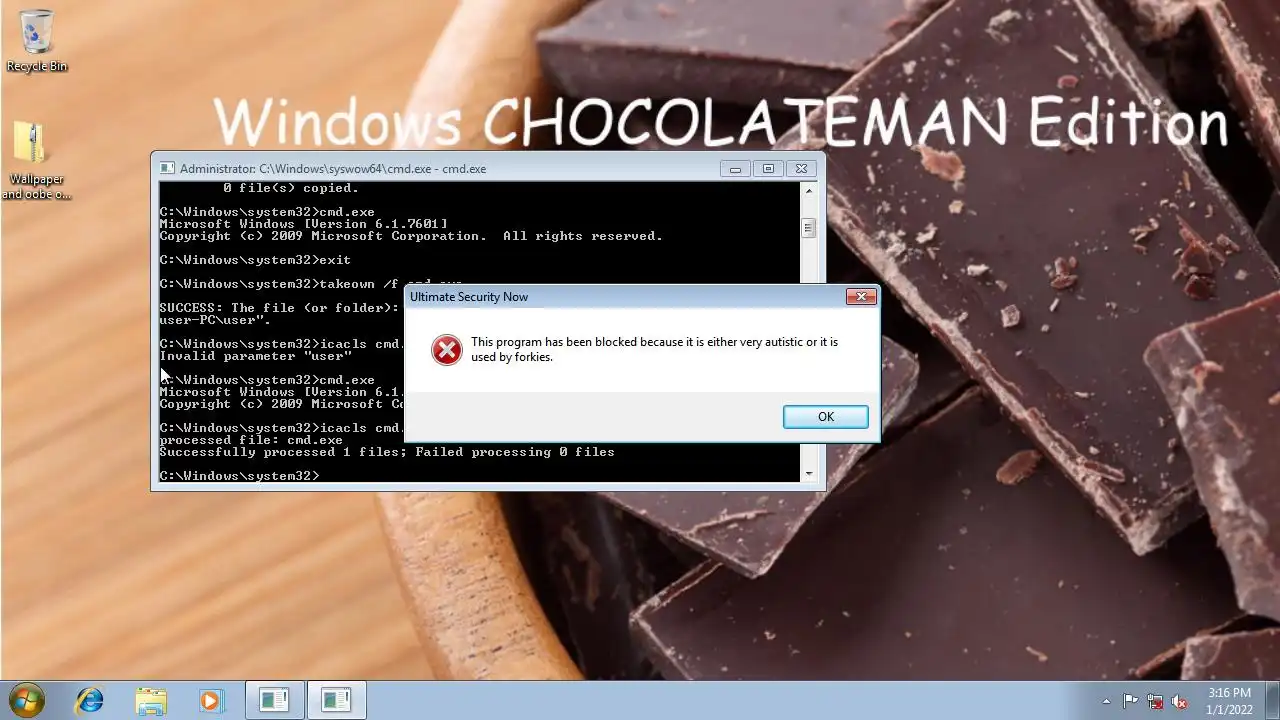Click the cmd window title bar text
This screenshot has height=720, width=1280.
[x=333, y=169]
